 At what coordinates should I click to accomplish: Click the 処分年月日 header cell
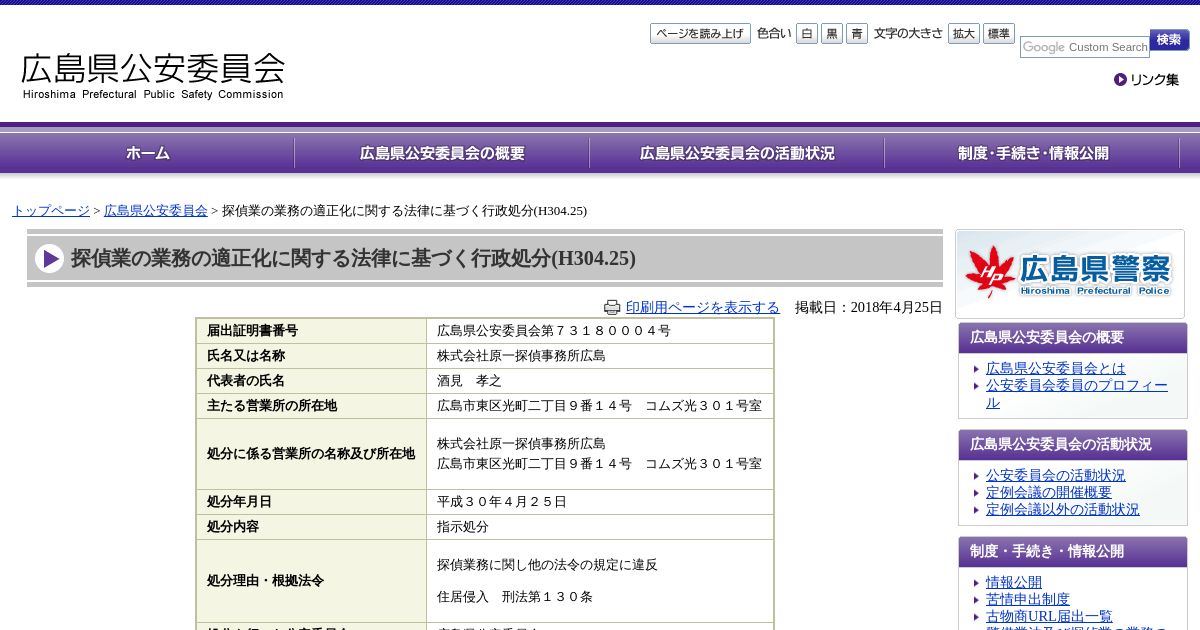point(312,502)
